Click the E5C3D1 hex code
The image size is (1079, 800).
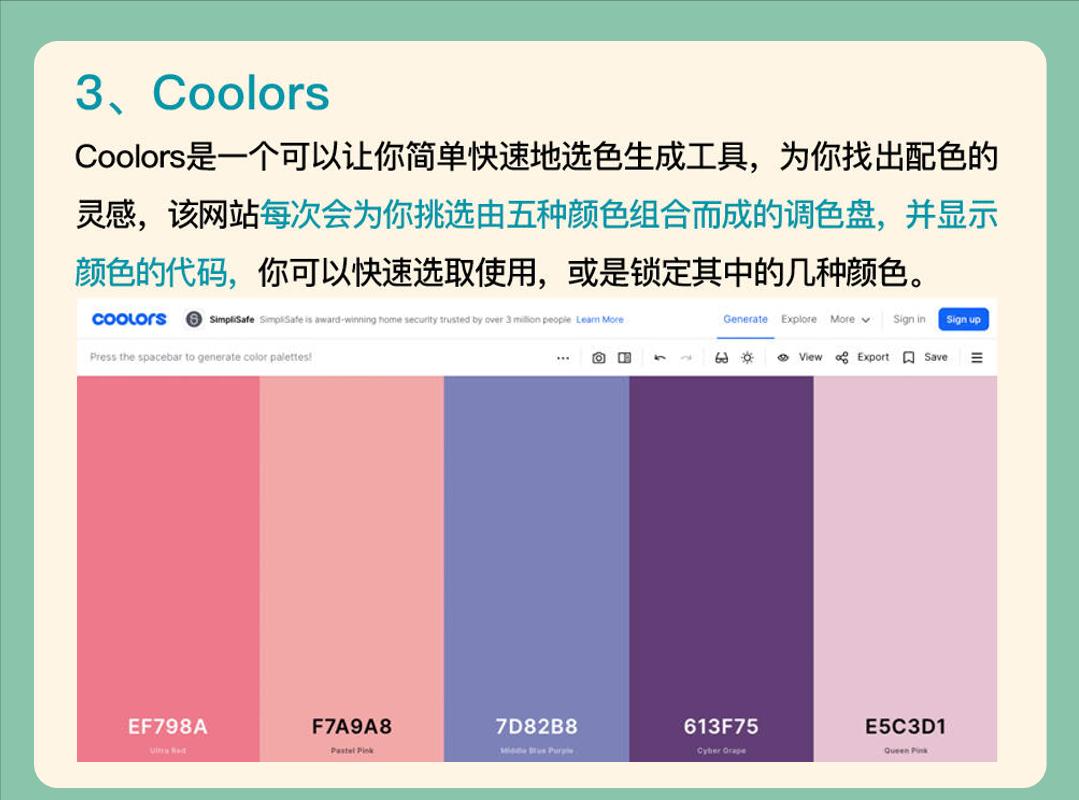tap(906, 726)
